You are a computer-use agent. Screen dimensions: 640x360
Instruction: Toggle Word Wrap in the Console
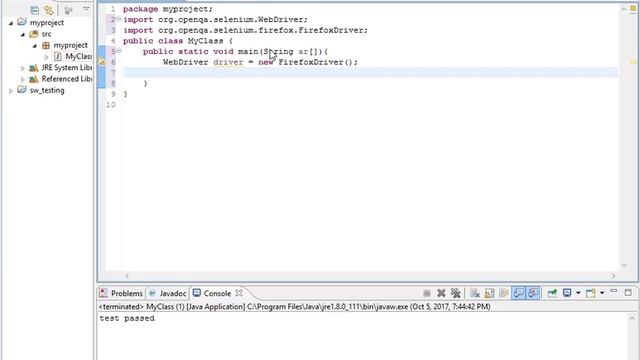[504, 293]
